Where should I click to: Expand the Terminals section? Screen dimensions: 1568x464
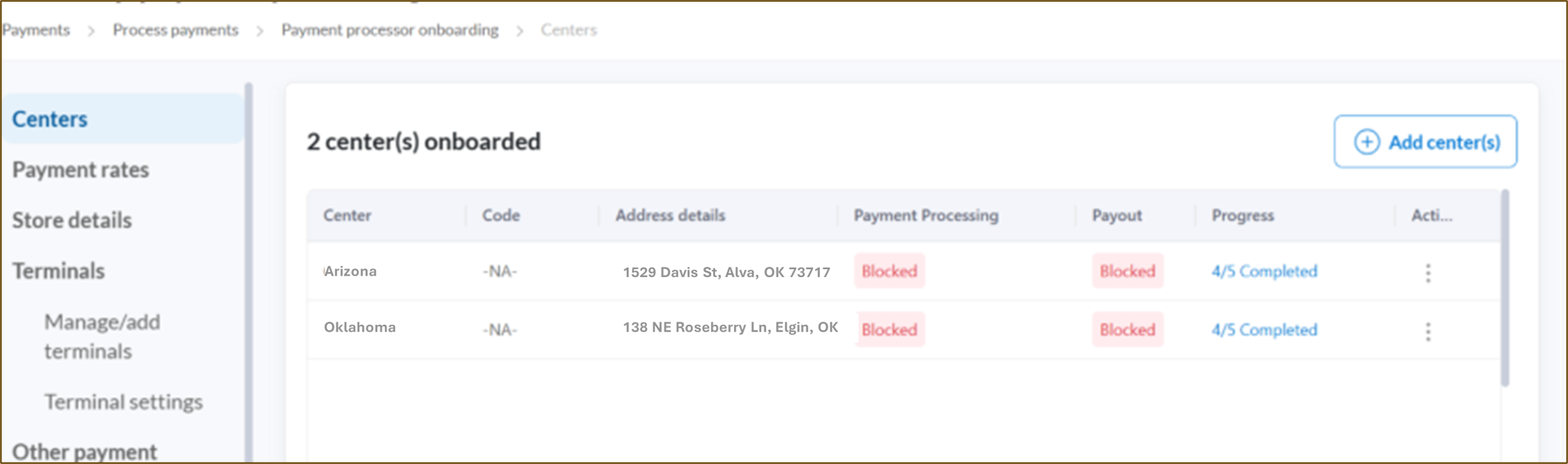click(58, 271)
